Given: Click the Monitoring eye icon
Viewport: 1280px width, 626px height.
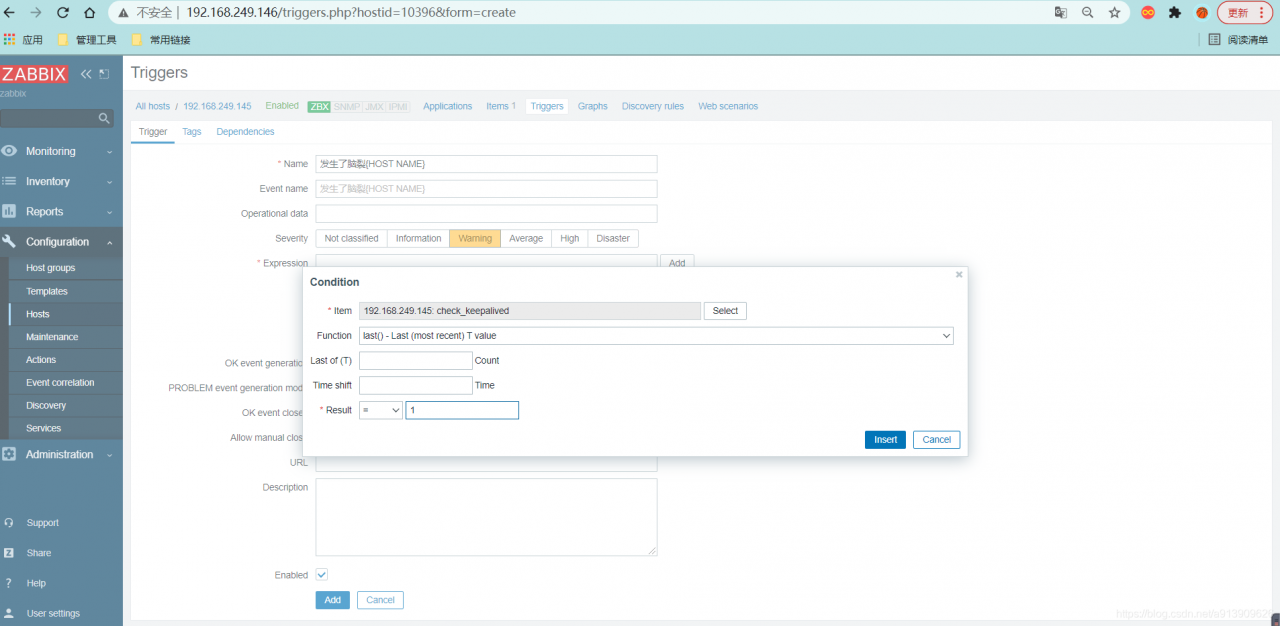Looking at the screenshot, I should pos(9,151).
